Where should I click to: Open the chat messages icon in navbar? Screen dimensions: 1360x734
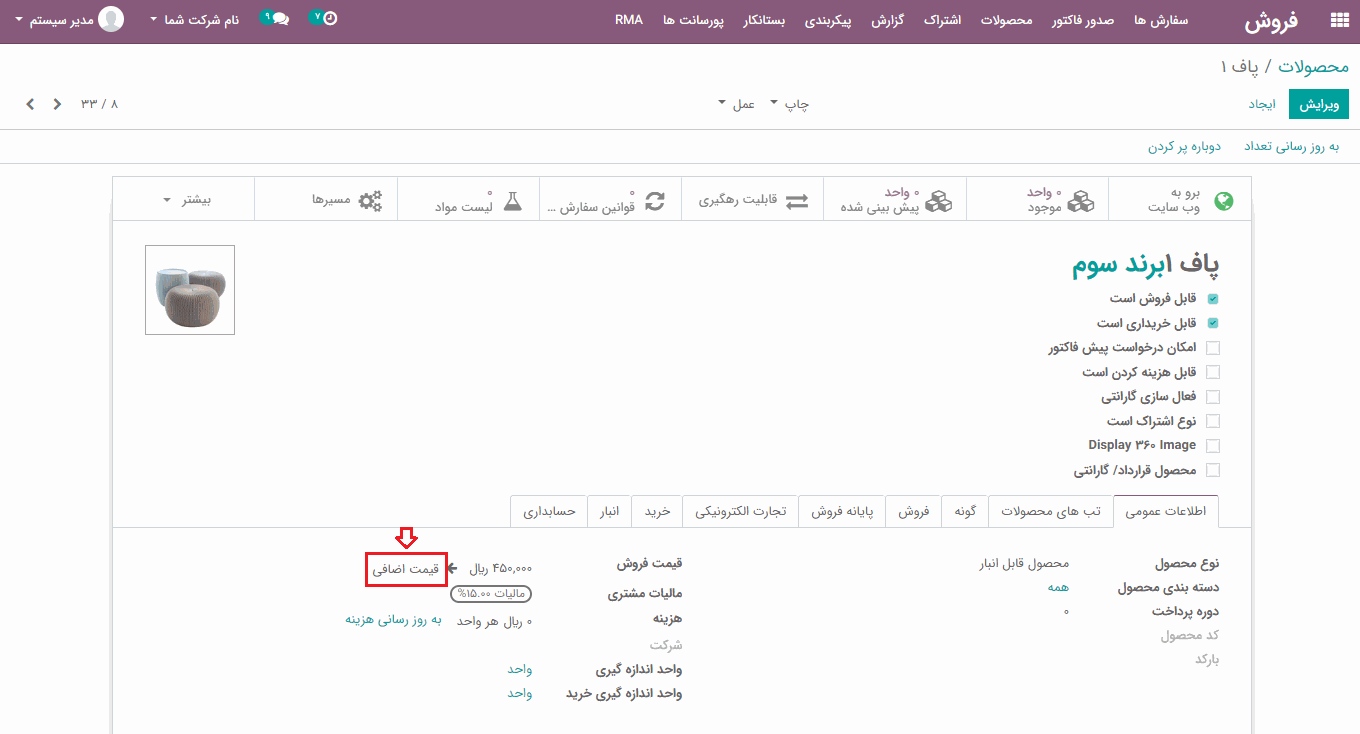click(279, 20)
